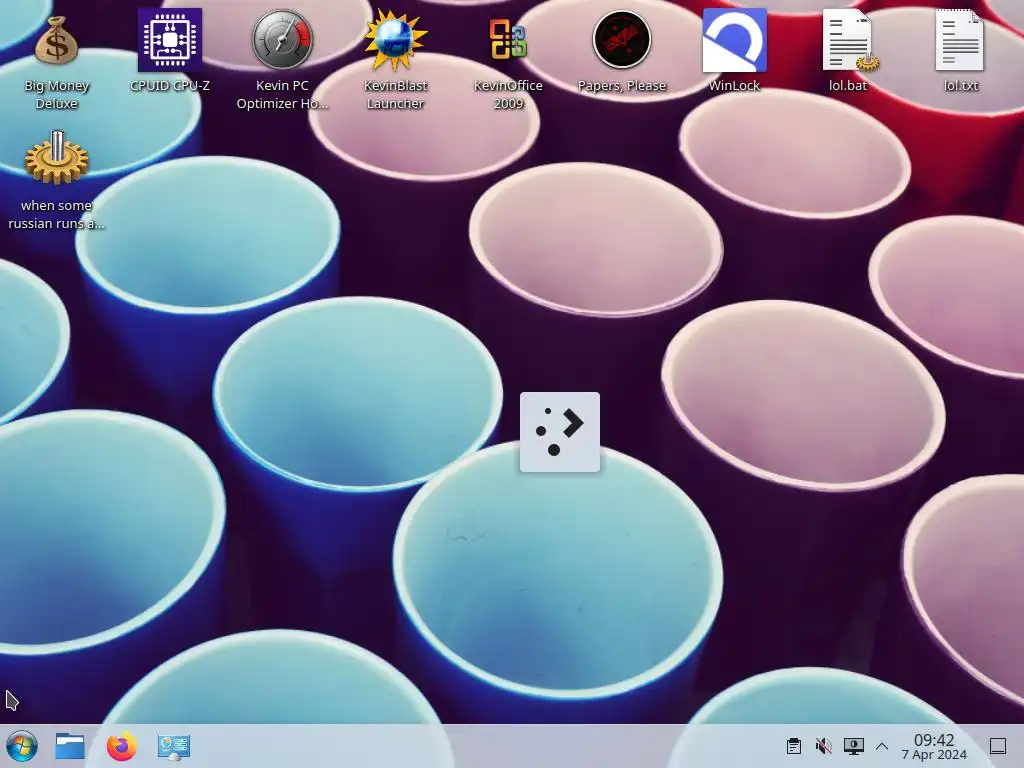
Task: Click the 'lol.bat' filename label
Action: 848,86
